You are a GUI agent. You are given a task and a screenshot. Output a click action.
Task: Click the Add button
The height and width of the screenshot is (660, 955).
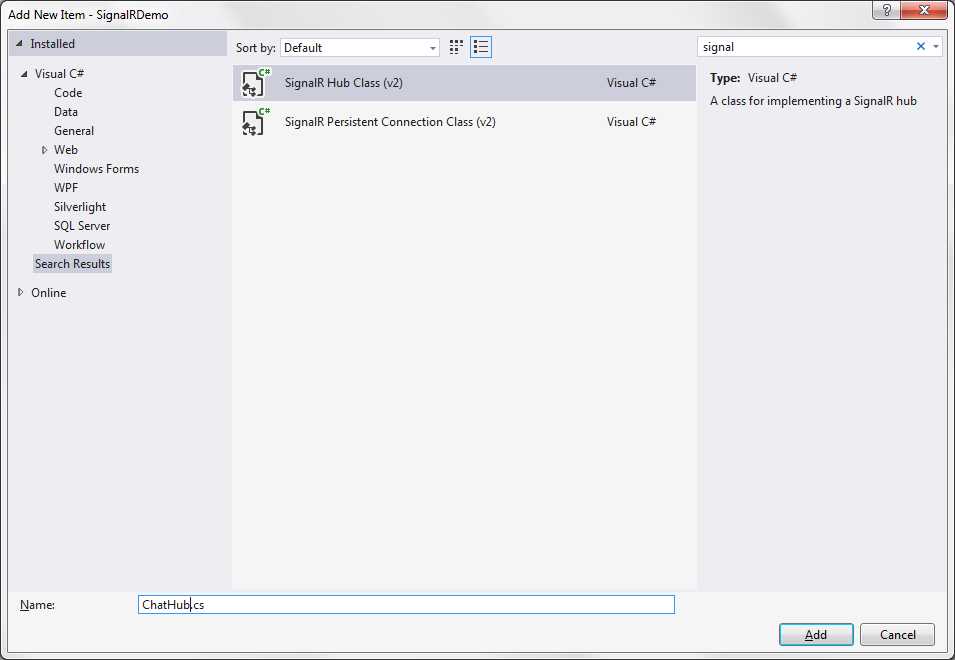[x=816, y=635]
